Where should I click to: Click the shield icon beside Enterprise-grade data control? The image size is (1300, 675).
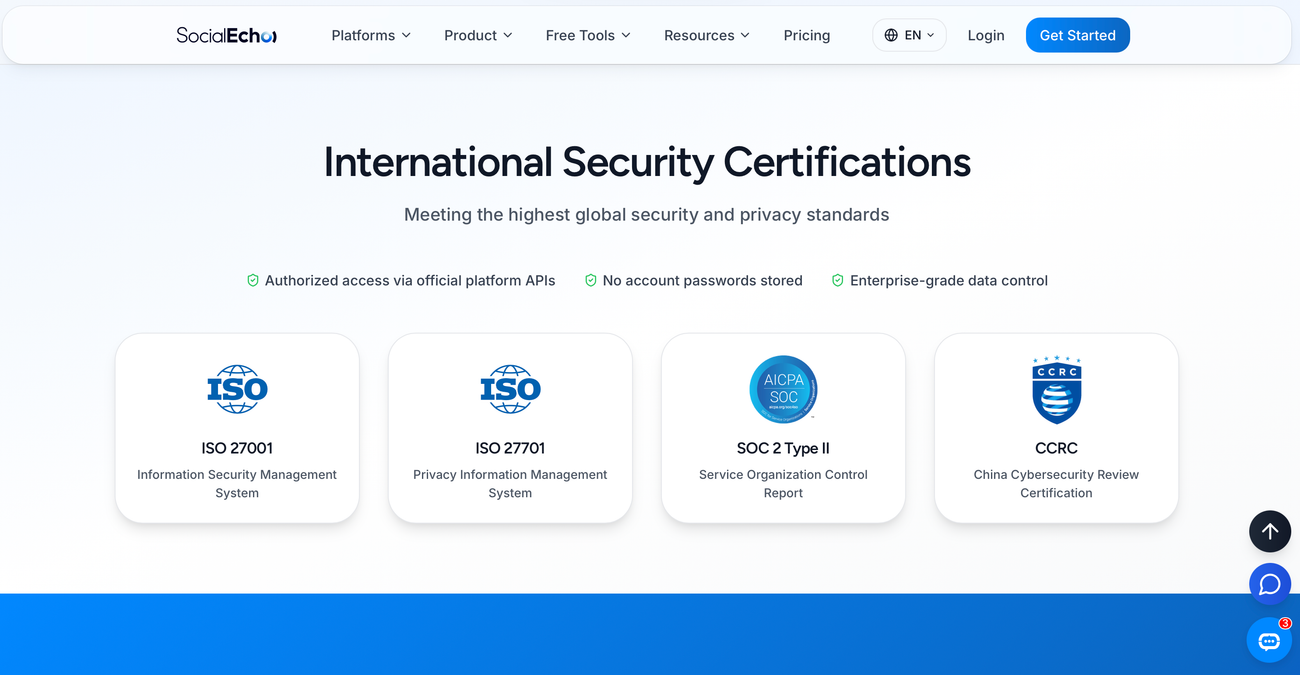coord(838,281)
